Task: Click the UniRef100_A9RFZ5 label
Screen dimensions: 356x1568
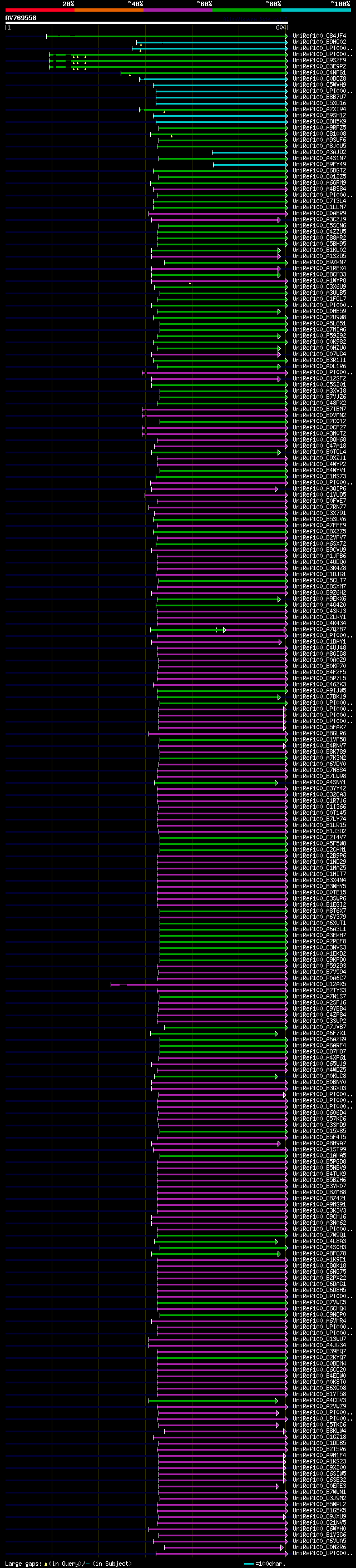Action: point(319,128)
